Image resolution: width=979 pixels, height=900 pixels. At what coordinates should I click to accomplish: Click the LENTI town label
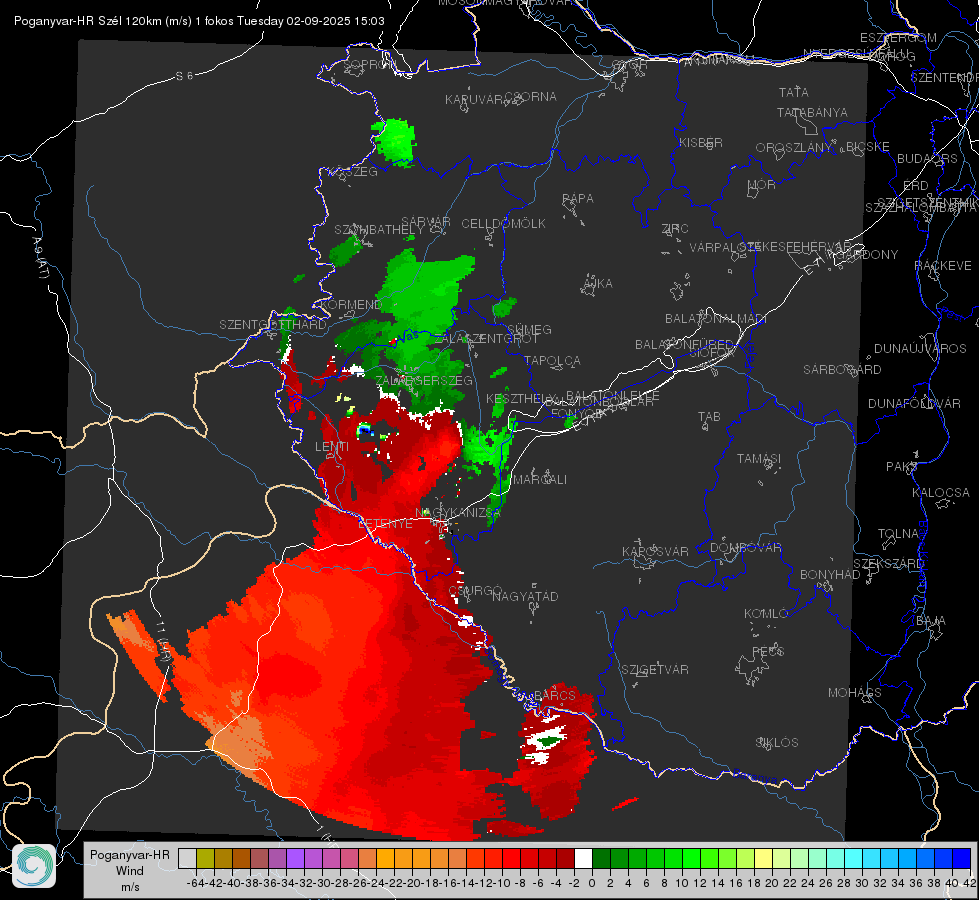coord(332,447)
